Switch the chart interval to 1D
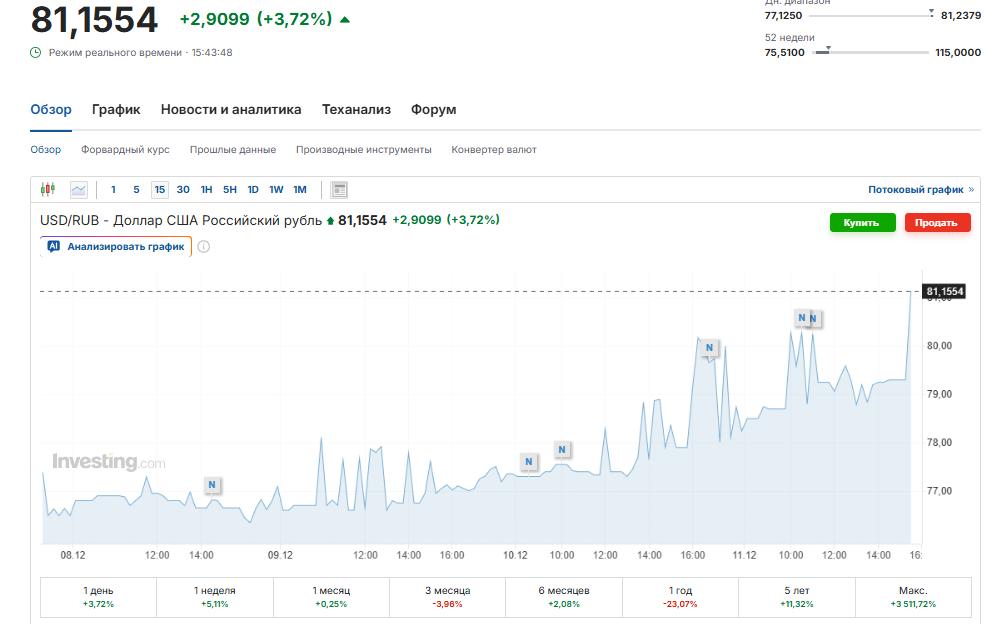The width and height of the screenshot is (986, 624). 253,189
